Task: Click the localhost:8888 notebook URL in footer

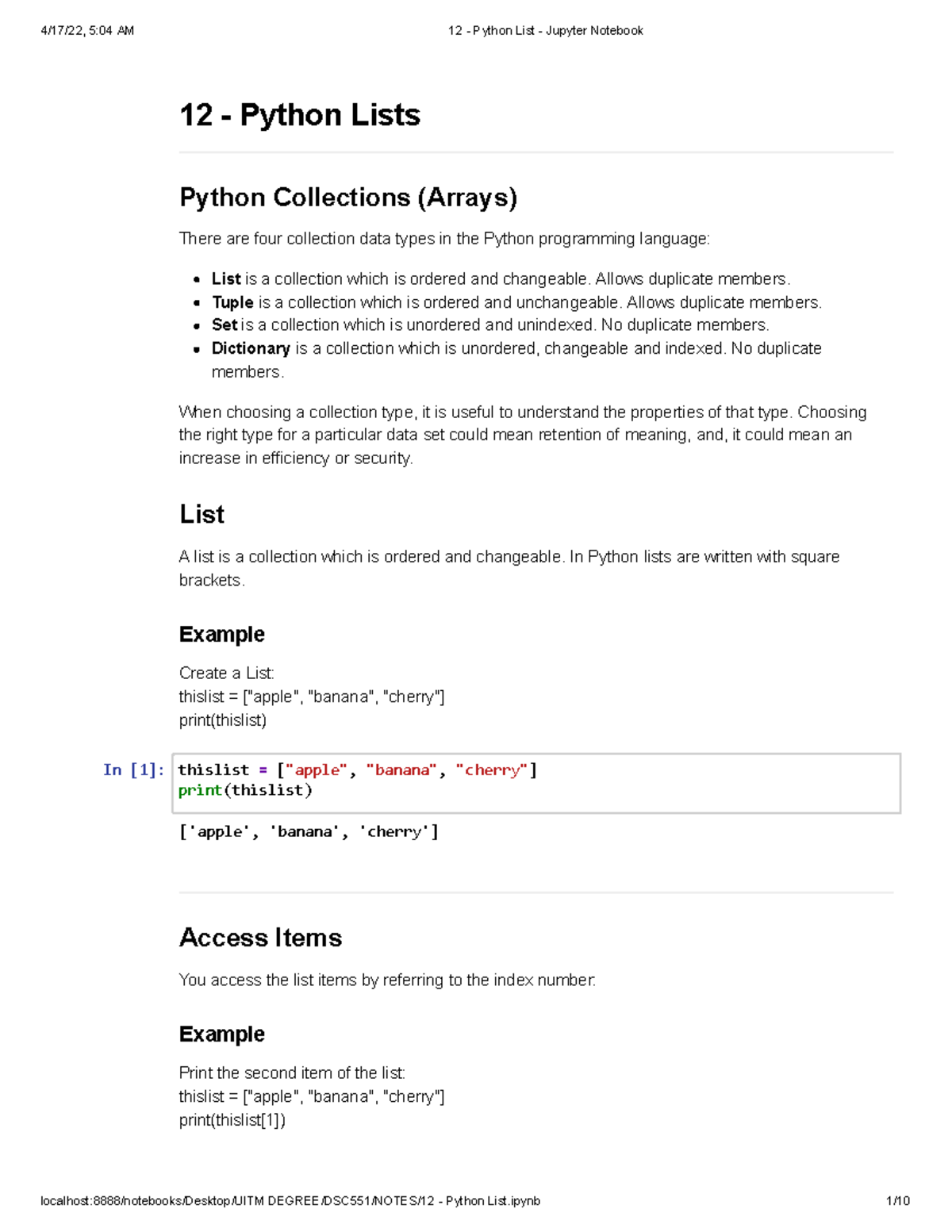Action: pyautogui.click(x=290, y=1201)
